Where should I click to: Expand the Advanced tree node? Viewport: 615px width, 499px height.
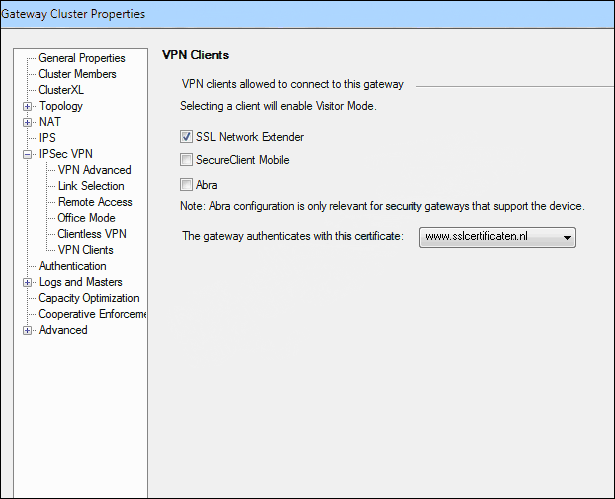pyautogui.click(x=27, y=330)
